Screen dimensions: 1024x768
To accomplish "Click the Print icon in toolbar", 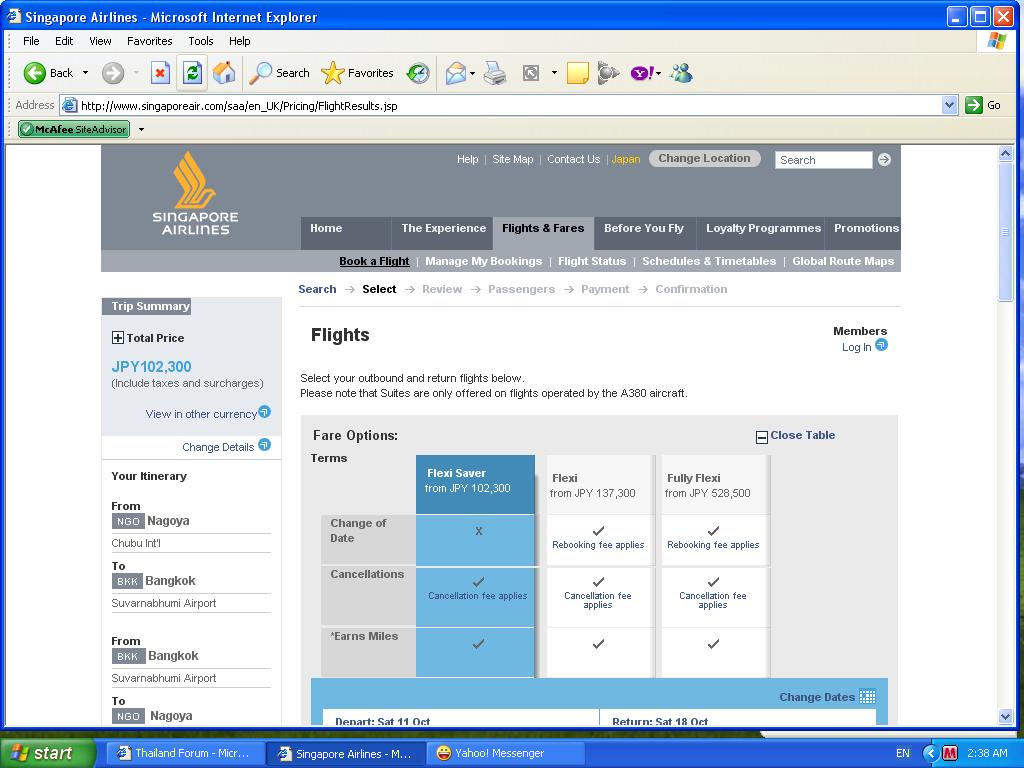I will (495, 73).
